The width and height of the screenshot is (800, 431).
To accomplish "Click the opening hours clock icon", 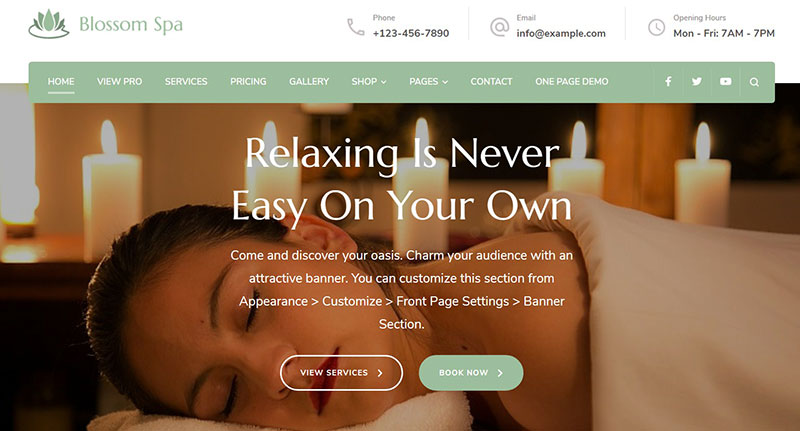I will [x=656, y=27].
